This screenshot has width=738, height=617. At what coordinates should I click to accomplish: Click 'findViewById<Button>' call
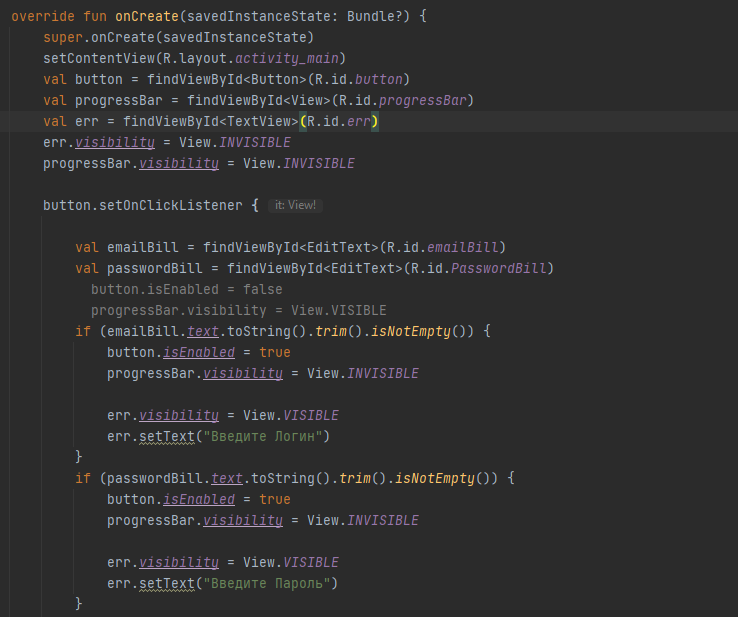point(227,80)
